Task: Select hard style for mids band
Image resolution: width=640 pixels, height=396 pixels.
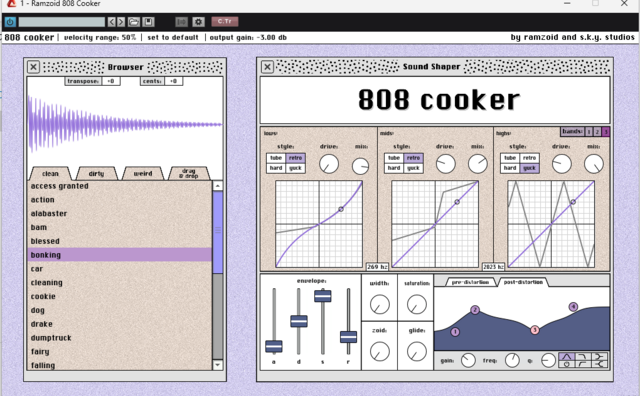Action: 394,168
